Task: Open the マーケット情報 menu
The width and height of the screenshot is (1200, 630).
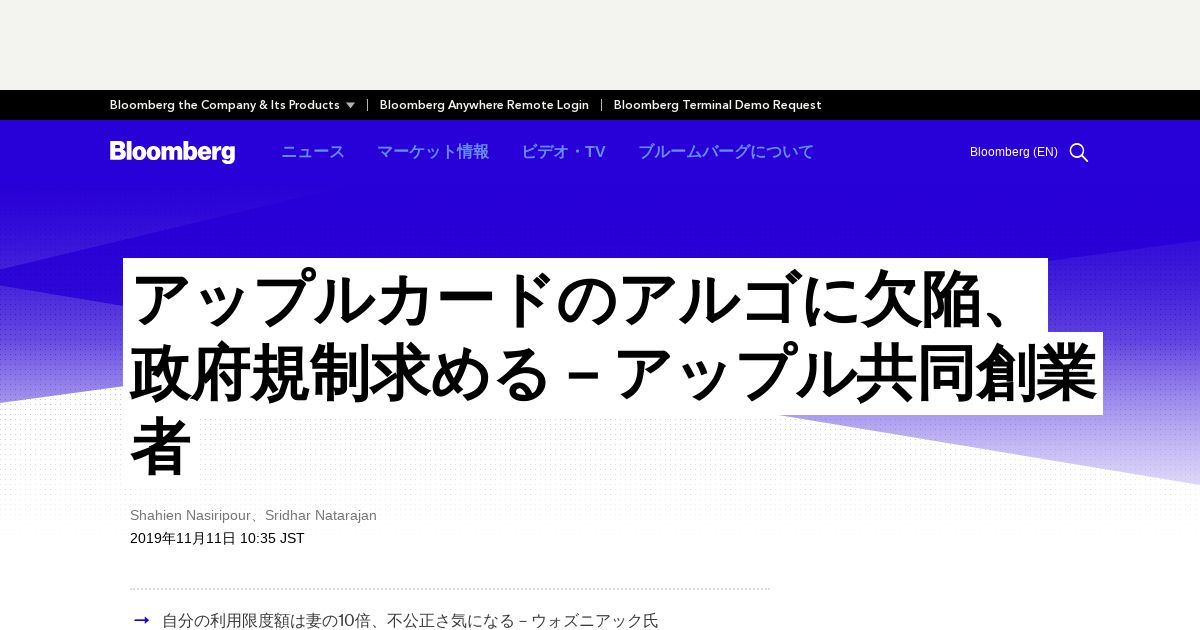Action: (x=433, y=152)
